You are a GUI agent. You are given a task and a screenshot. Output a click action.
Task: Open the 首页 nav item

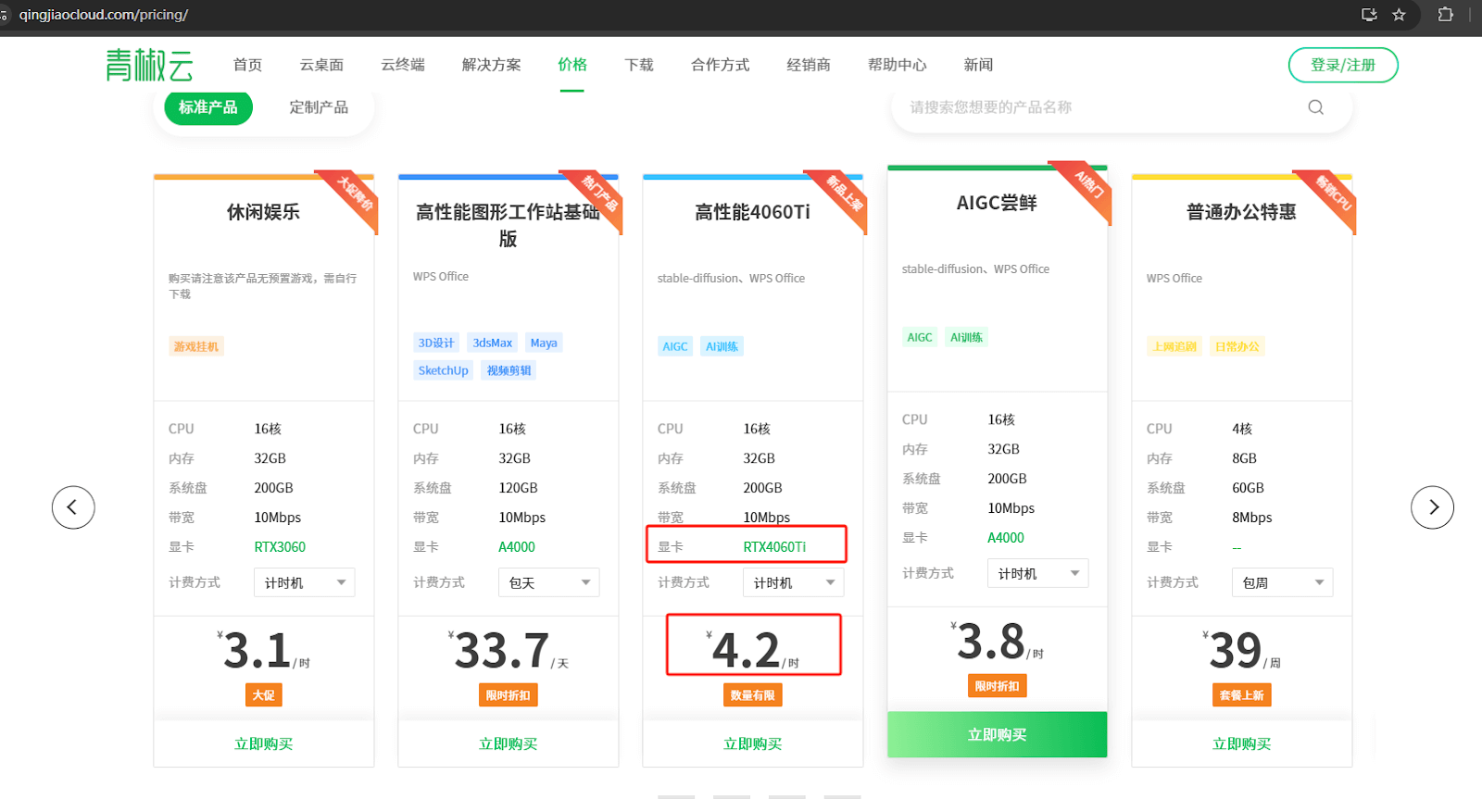[247, 65]
